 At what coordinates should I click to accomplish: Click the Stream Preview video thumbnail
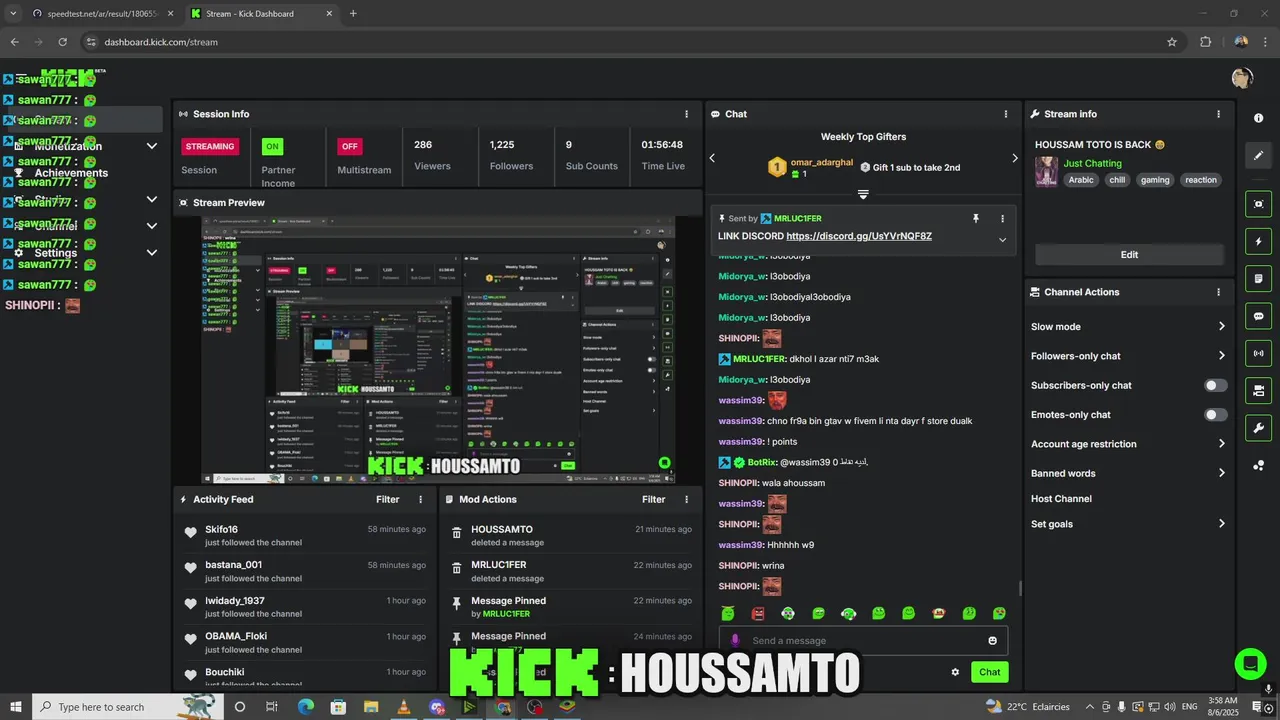pos(438,349)
